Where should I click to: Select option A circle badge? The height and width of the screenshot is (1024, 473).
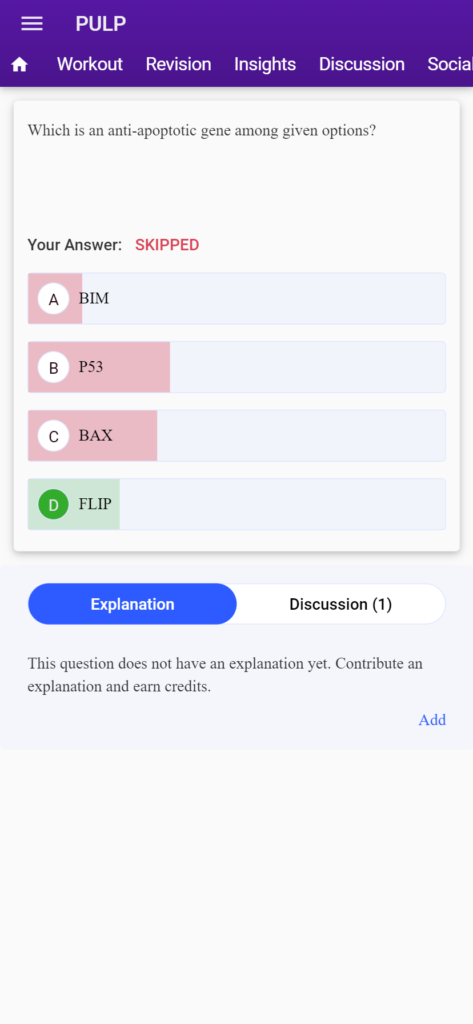coord(54,299)
